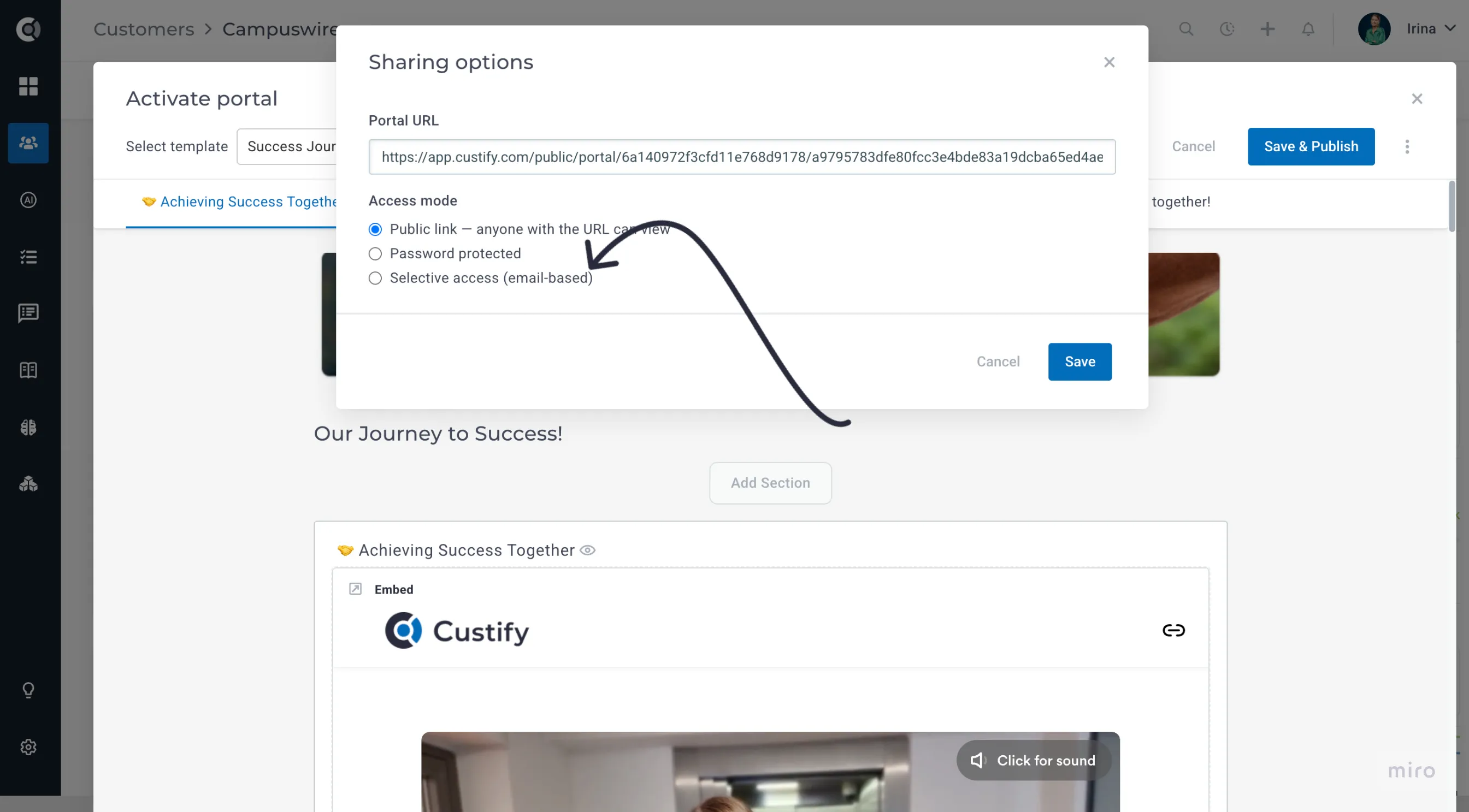The image size is (1469, 812).
Task: Click the Campuswire breadcrumb
Action: 279,29
